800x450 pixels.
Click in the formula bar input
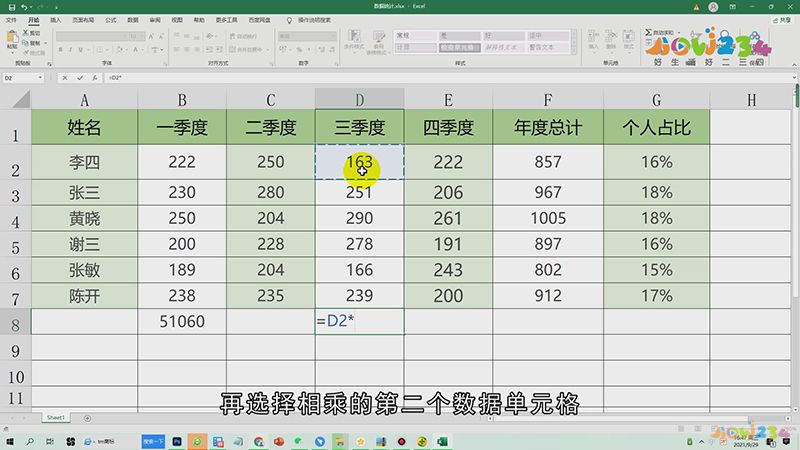(449, 78)
